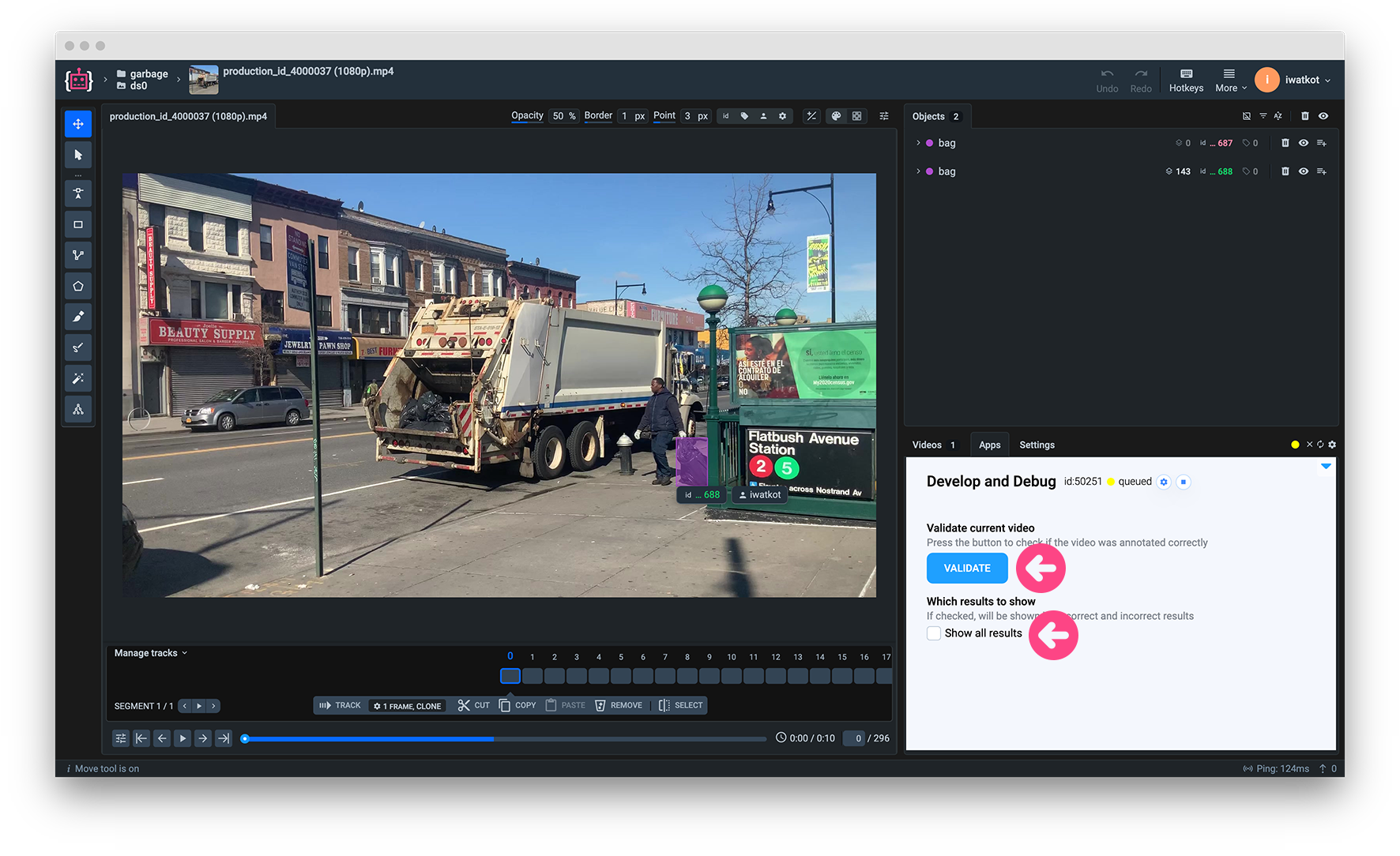Select timeline frame 5
The width and height of the screenshot is (1400, 856).
(621, 676)
